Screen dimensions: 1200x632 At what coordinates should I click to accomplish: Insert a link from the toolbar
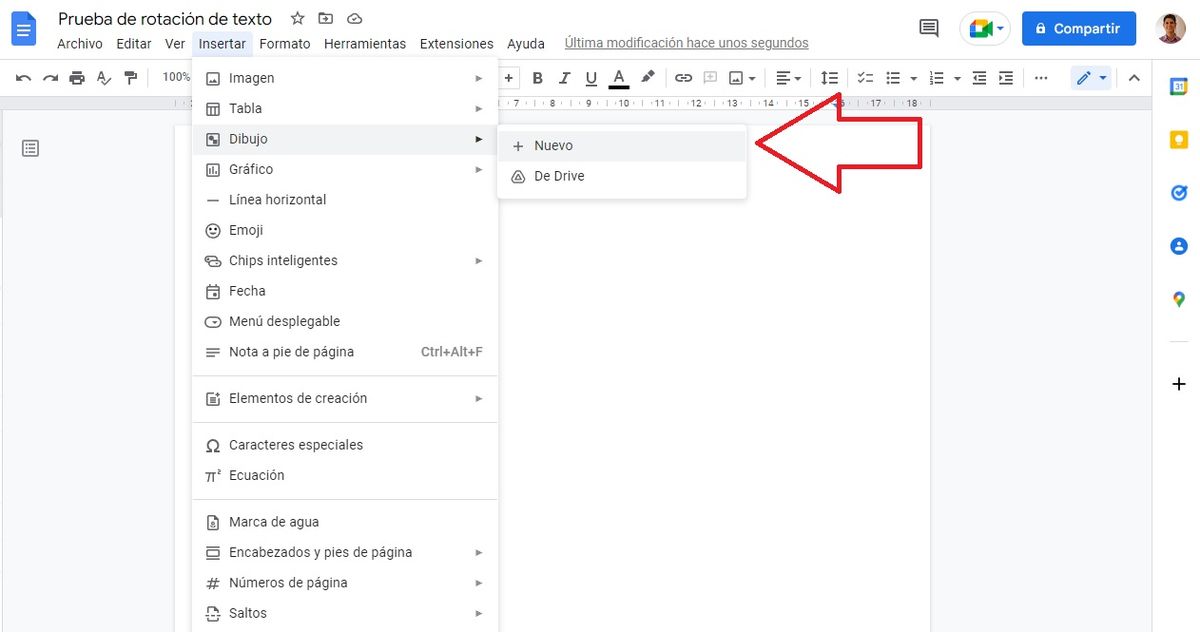coord(683,77)
